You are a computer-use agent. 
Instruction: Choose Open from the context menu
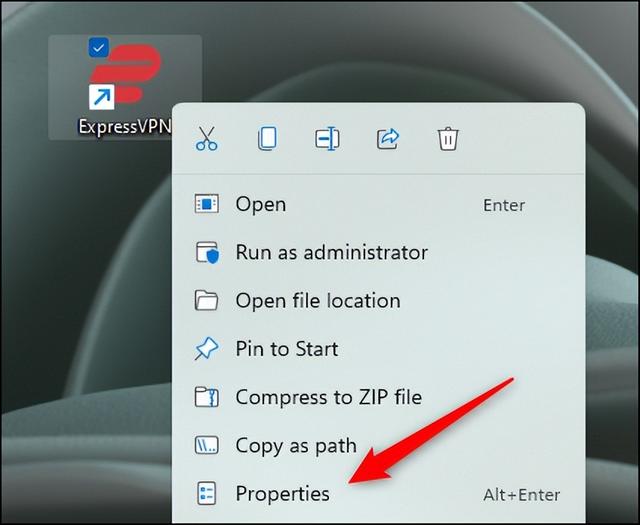tap(378, 204)
